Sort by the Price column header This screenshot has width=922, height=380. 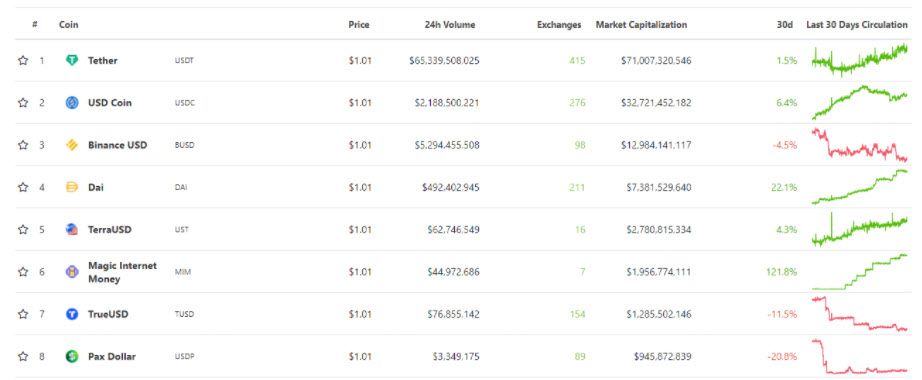click(359, 25)
